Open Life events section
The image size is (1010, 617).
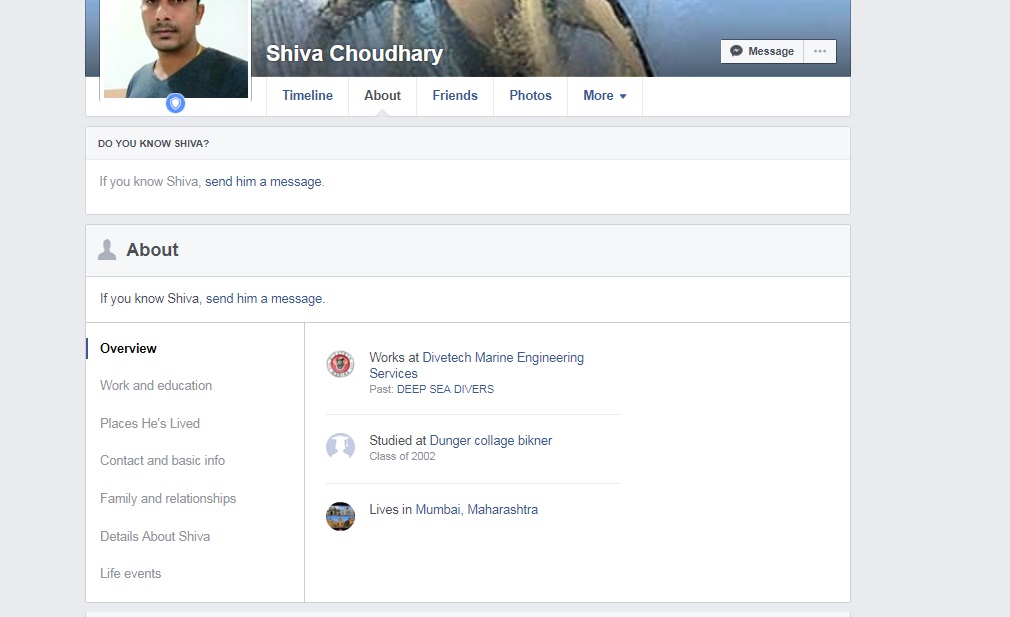131,573
